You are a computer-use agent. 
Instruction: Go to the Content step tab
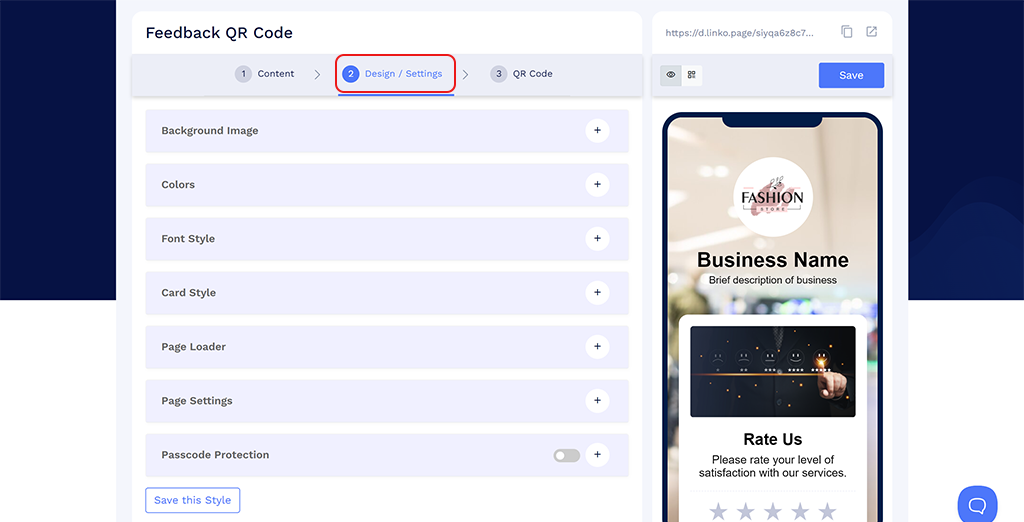tap(265, 74)
